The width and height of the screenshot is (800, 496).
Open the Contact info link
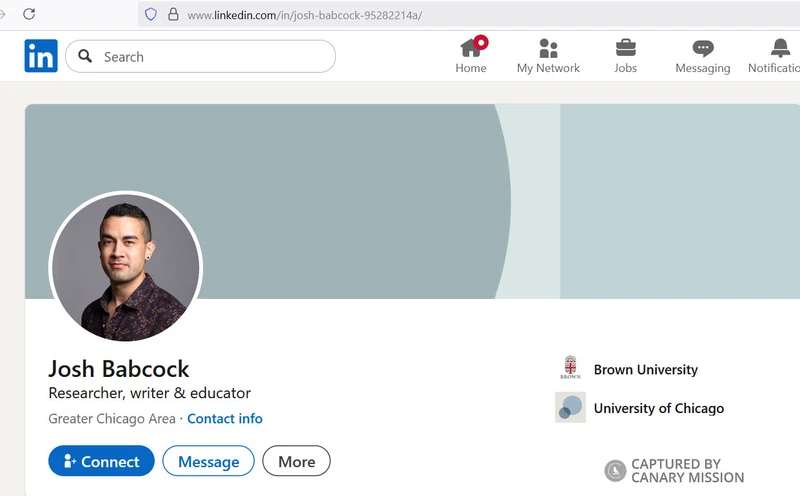(225, 419)
